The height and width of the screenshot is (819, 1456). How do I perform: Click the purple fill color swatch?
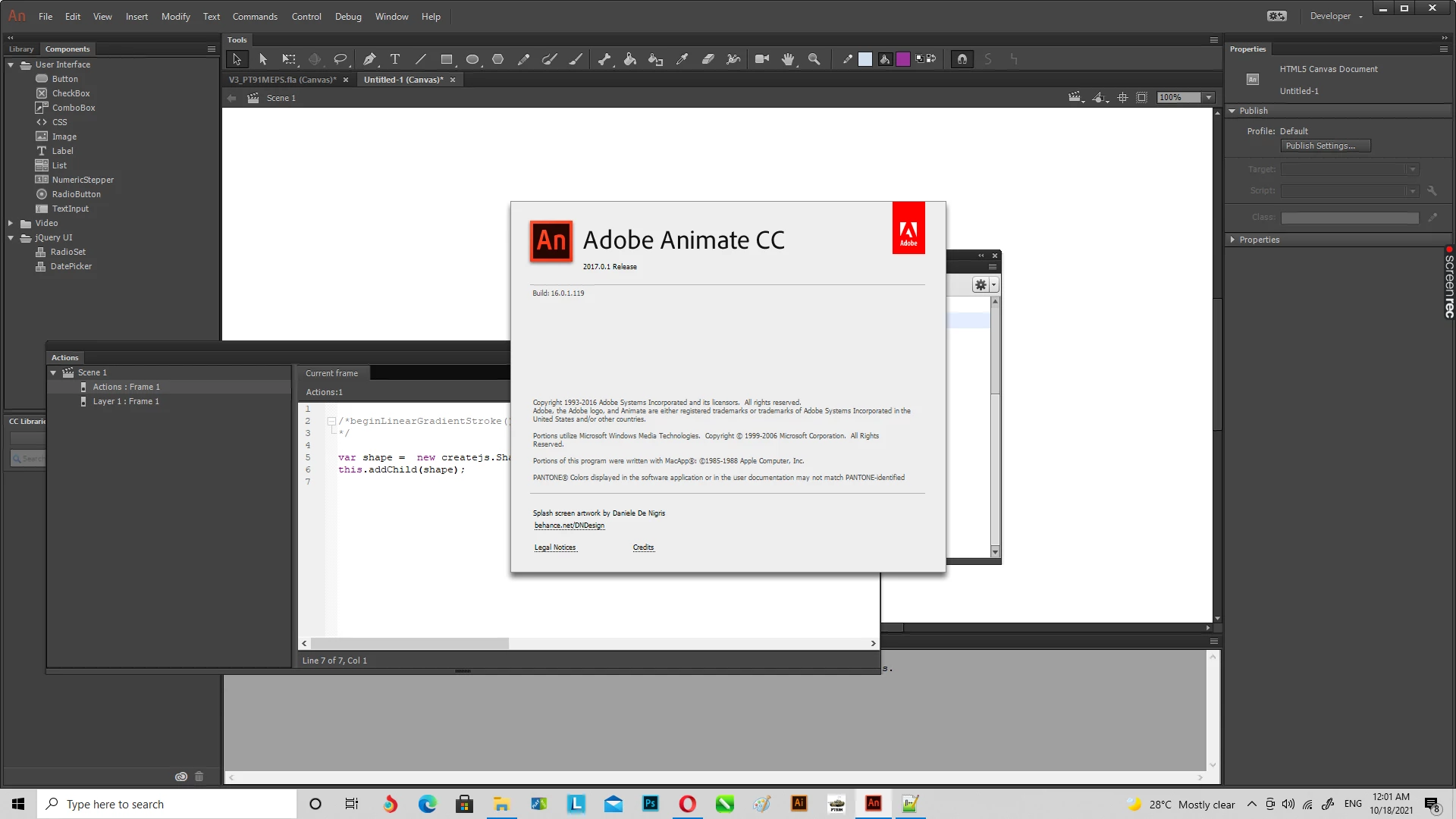pos(902,59)
